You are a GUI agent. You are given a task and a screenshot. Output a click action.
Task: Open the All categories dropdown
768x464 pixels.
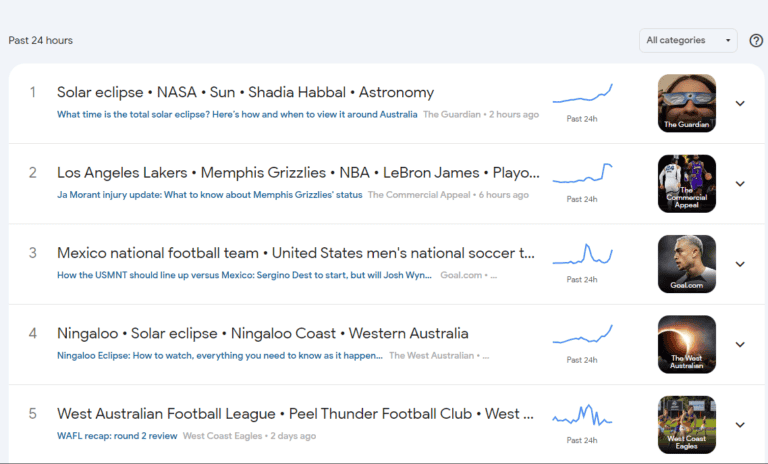[688, 40]
